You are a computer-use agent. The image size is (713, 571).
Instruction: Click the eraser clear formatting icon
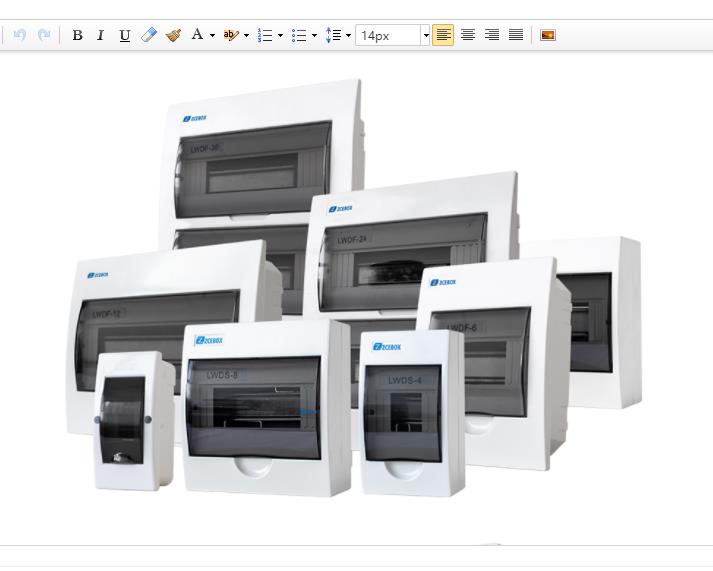(x=149, y=35)
